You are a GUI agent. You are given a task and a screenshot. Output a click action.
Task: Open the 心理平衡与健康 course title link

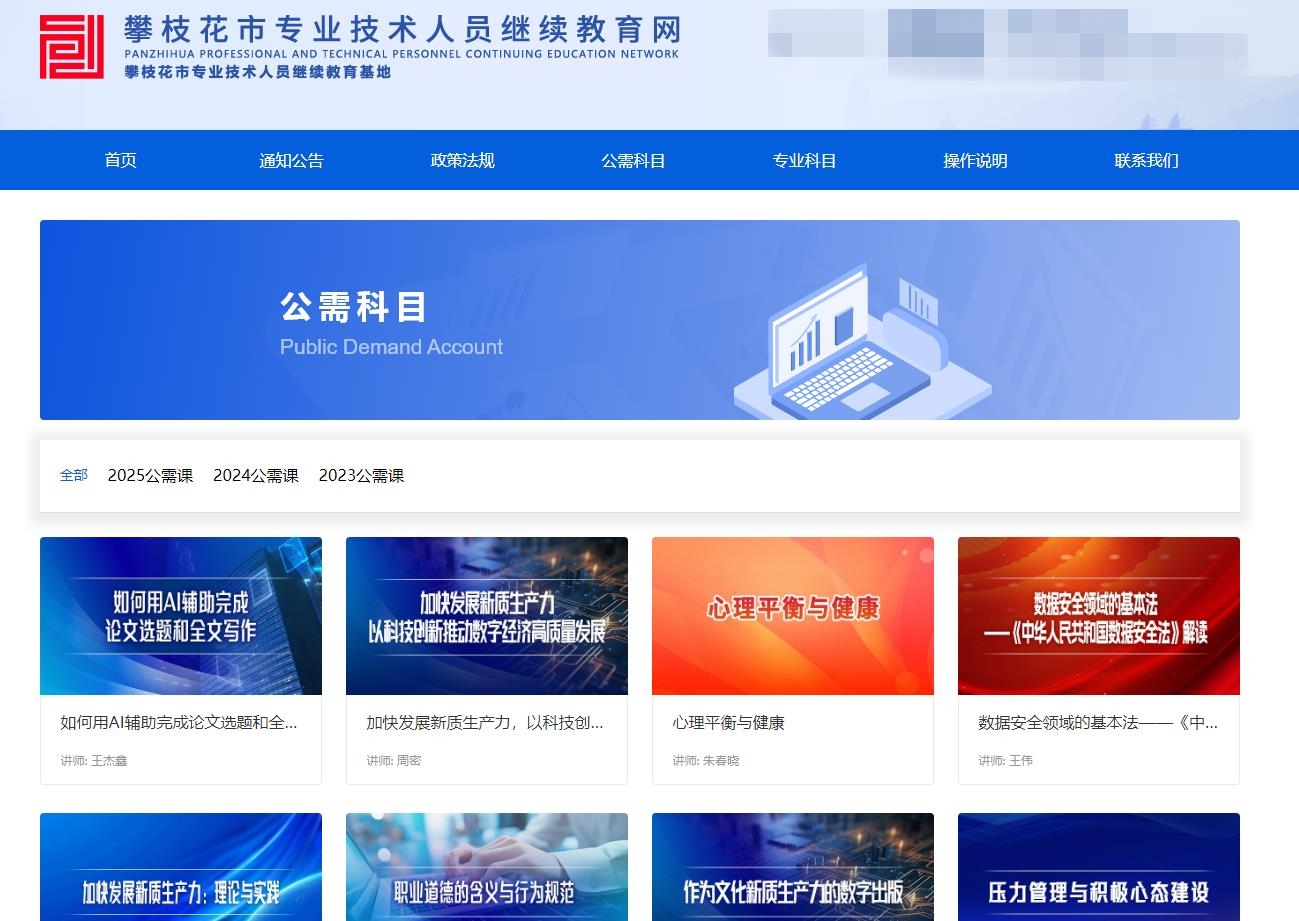pyautogui.click(x=728, y=722)
